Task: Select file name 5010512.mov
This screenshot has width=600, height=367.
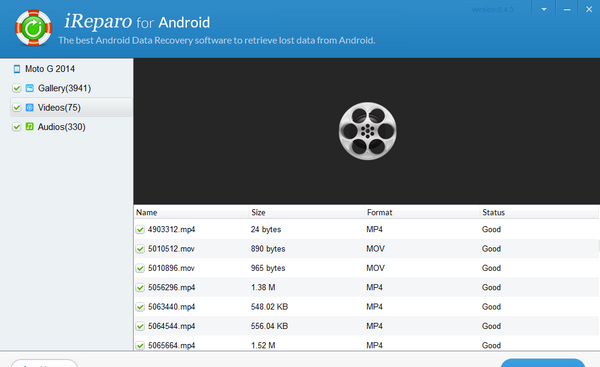Action: coord(171,249)
